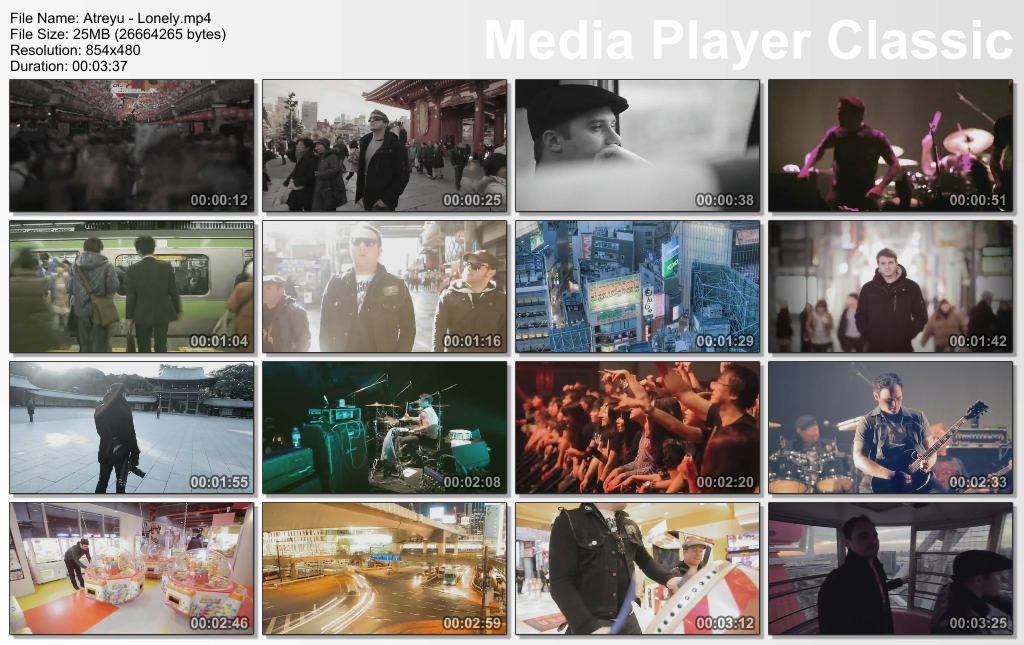Choose the thumbnail stamped 00:01:42
The image size is (1024, 645).
890,287
